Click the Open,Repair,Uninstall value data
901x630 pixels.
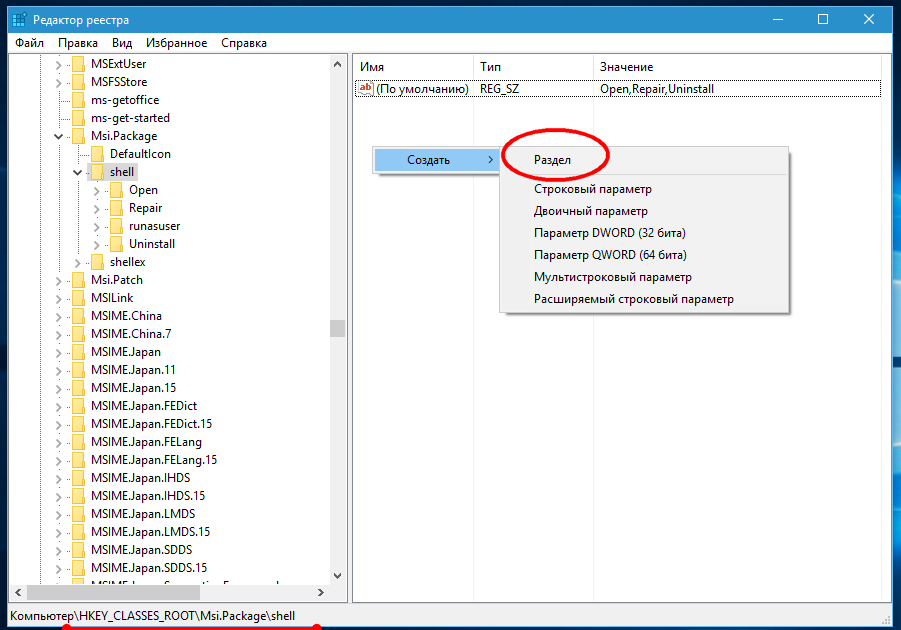pyautogui.click(x=657, y=89)
